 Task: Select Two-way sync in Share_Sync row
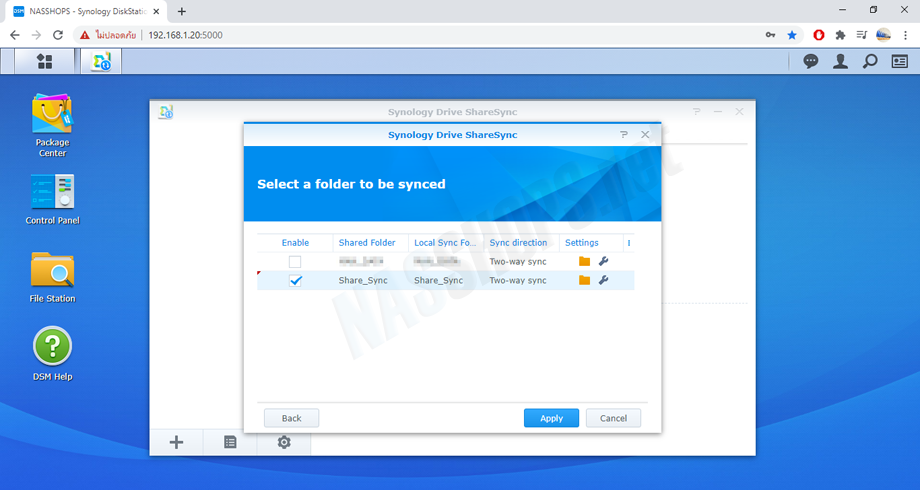pos(518,281)
